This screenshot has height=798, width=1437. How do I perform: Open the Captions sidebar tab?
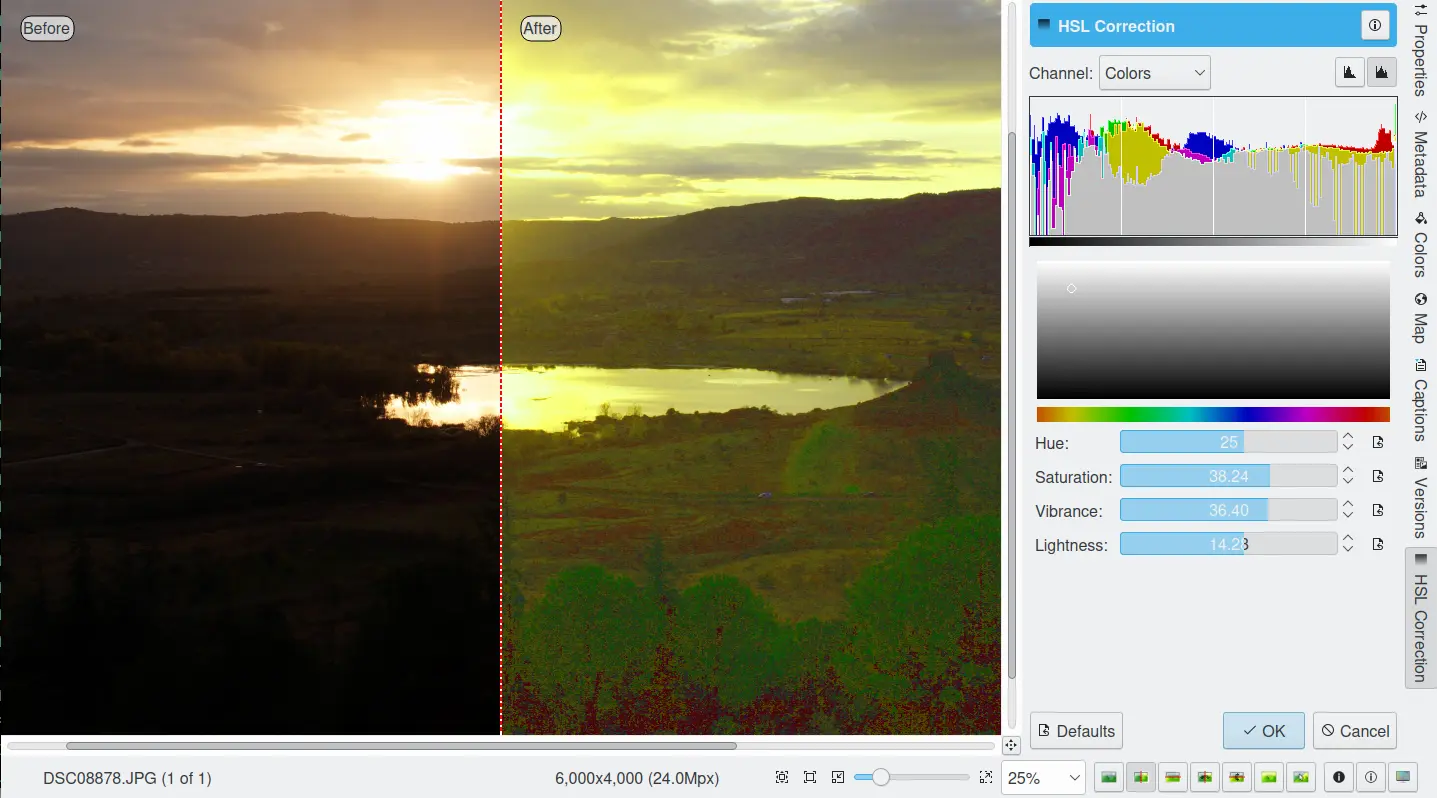tap(1420, 400)
